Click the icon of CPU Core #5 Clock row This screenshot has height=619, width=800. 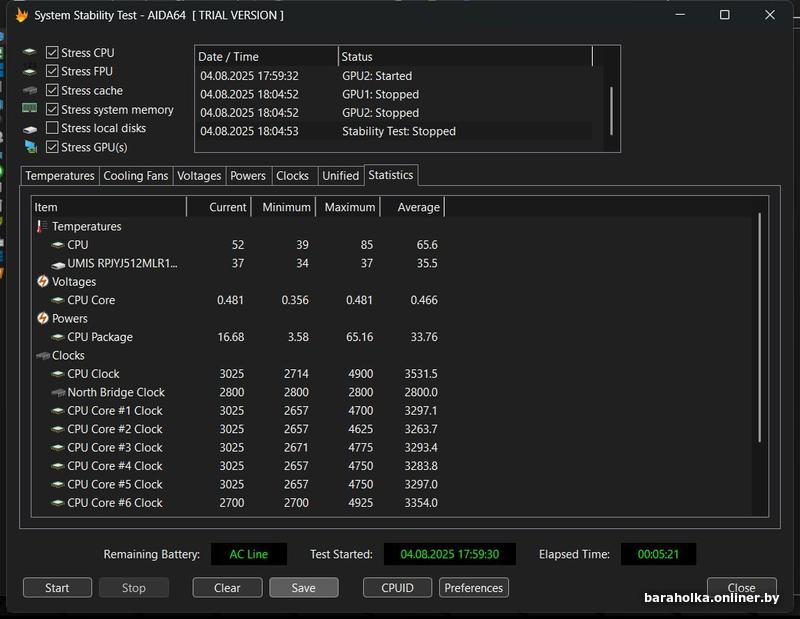58,484
